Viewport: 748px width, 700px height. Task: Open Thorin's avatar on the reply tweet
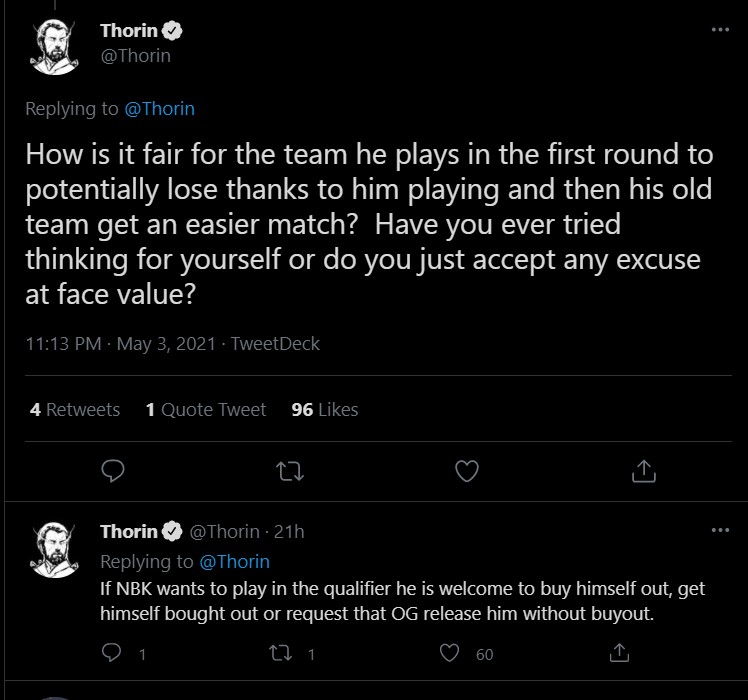tap(57, 548)
